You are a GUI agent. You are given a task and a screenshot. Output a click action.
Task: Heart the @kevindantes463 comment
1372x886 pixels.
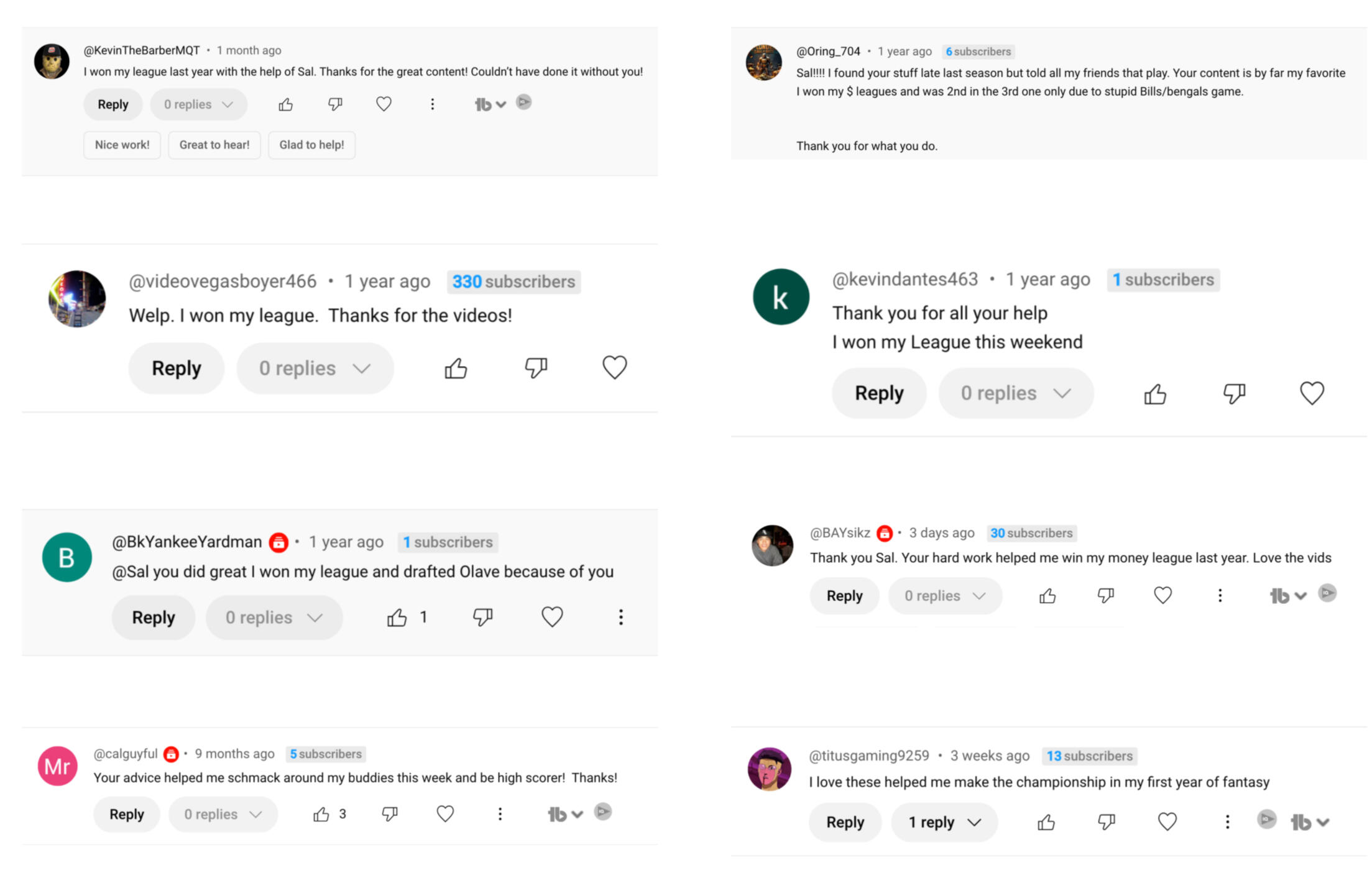(x=1312, y=393)
